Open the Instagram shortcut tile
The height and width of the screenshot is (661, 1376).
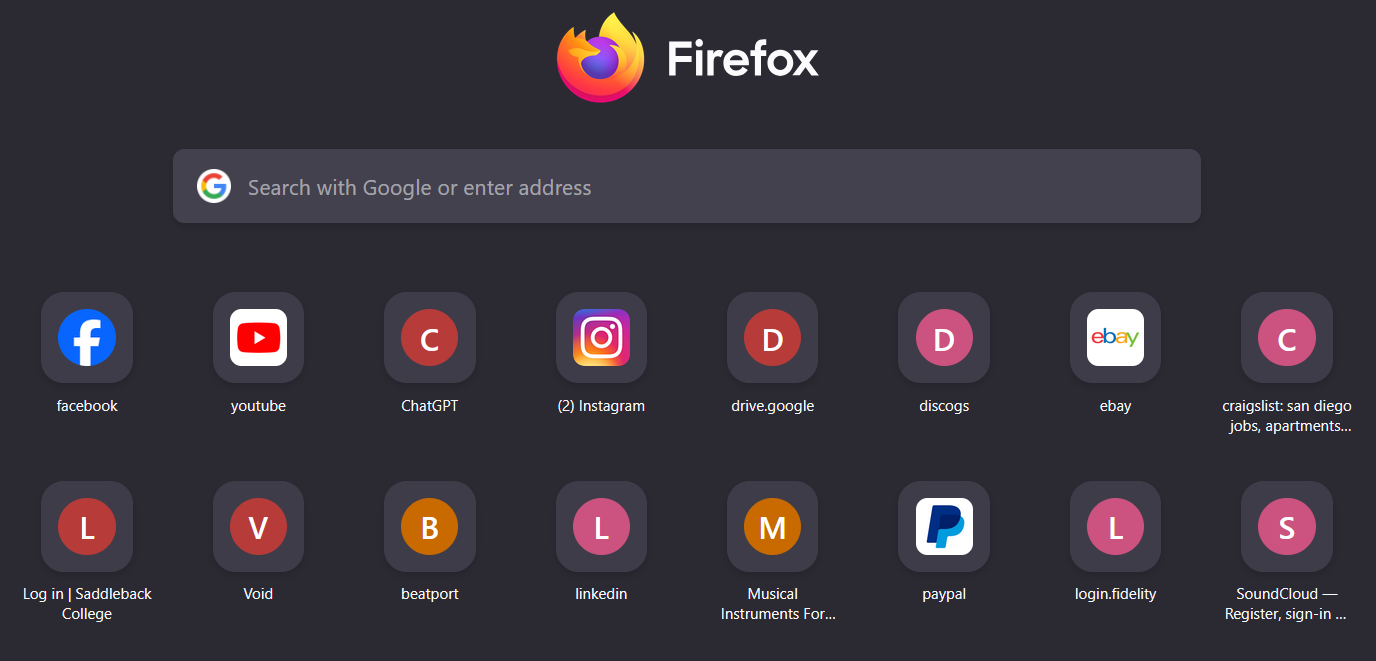click(x=601, y=338)
